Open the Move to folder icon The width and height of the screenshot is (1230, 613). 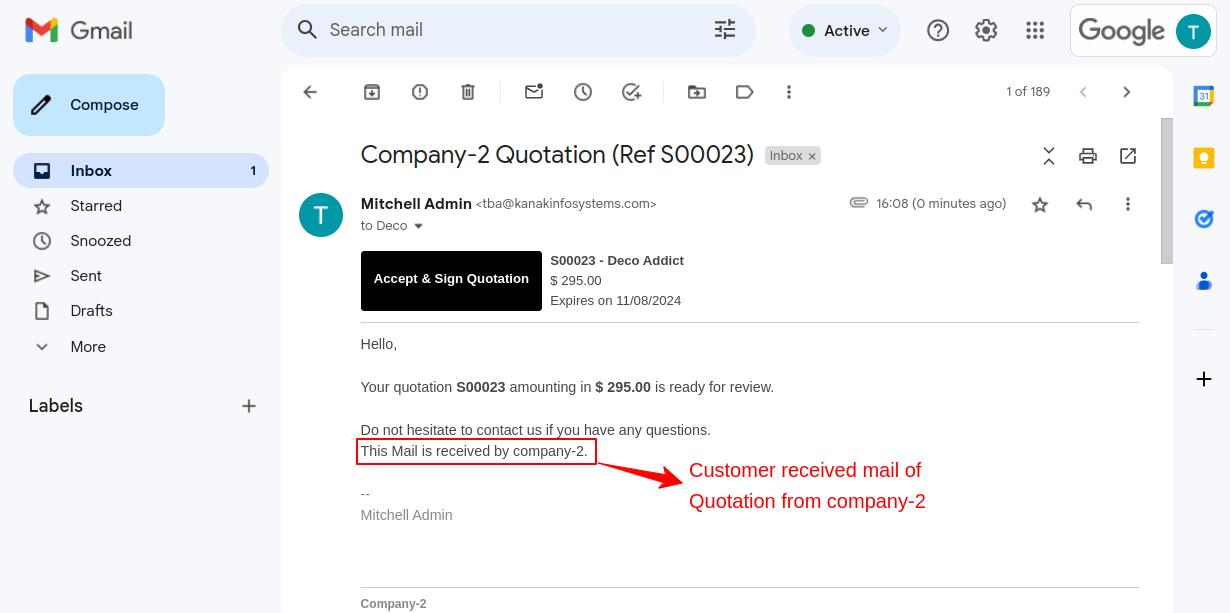[x=696, y=91]
